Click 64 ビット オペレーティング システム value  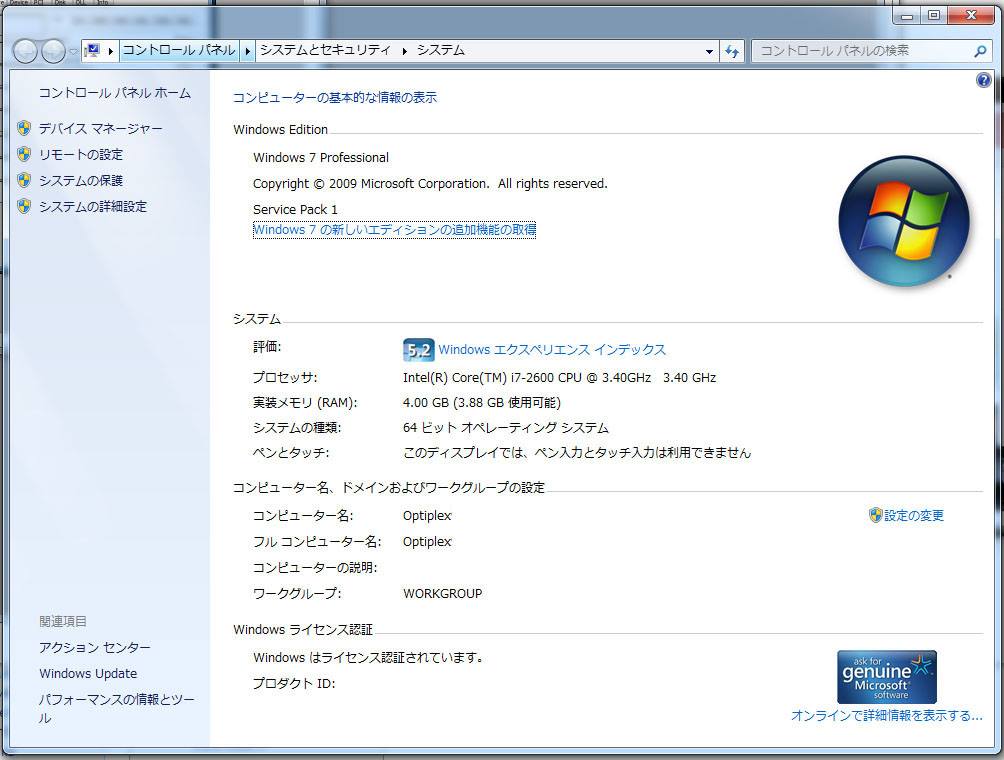click(x=506, y=428)
